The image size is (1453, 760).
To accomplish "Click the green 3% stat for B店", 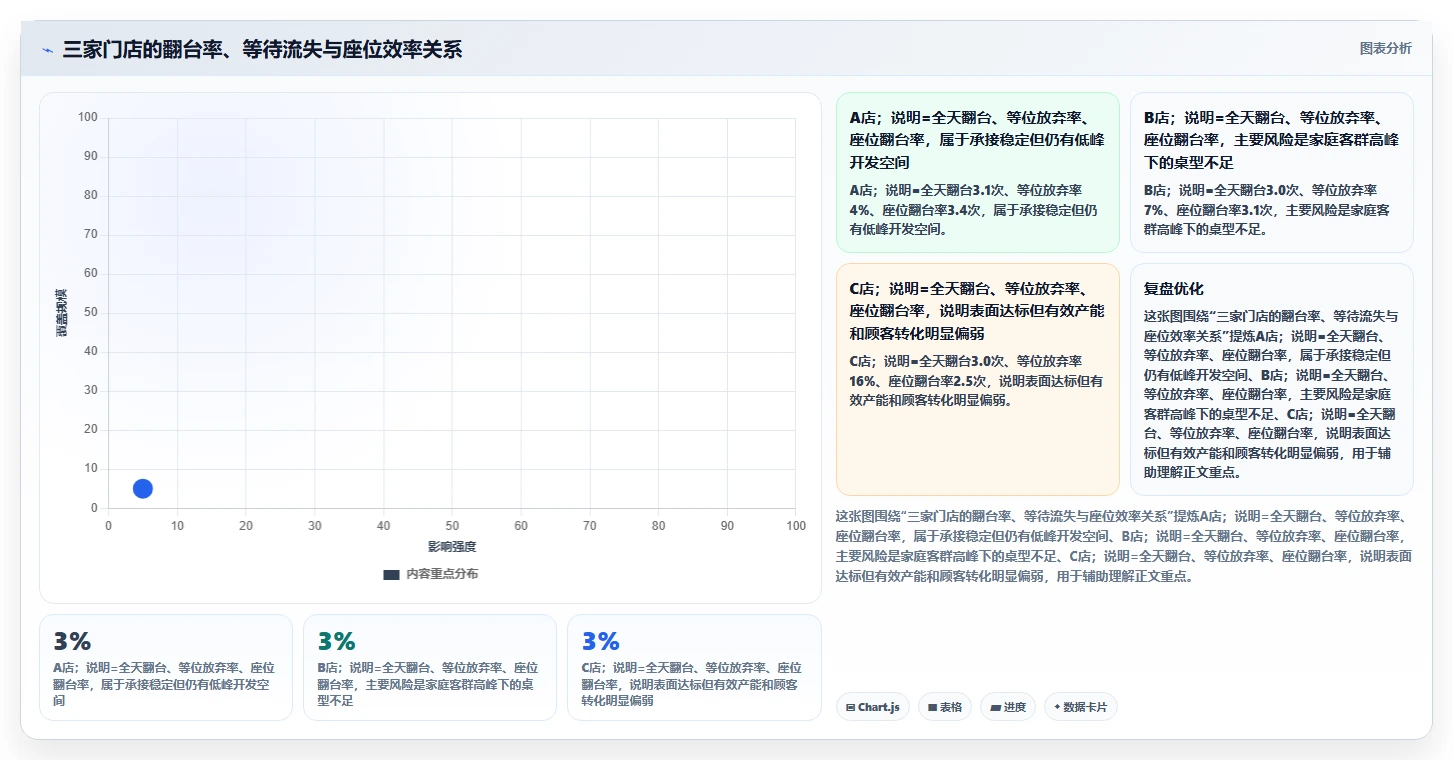I will [x=336, y=641].
